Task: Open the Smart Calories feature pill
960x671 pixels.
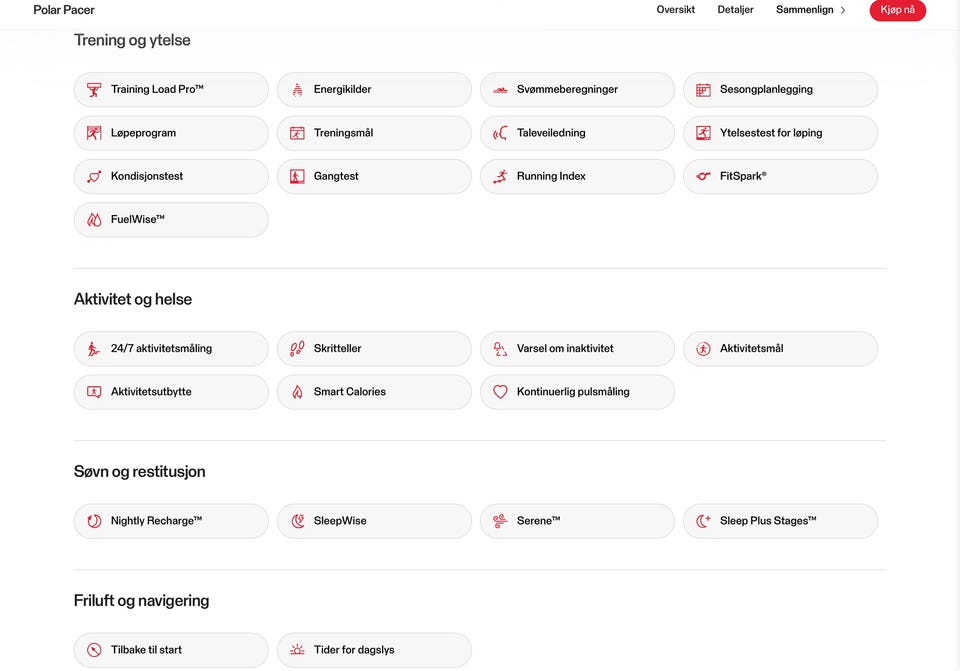Action: 374,392
